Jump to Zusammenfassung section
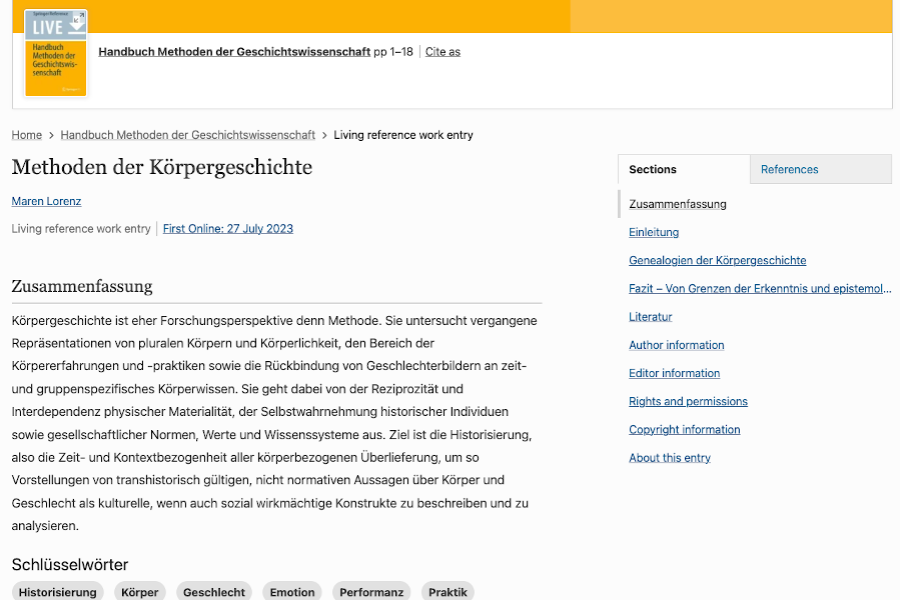900x600 pixels. pyautogui.click(x=677, y=204)
